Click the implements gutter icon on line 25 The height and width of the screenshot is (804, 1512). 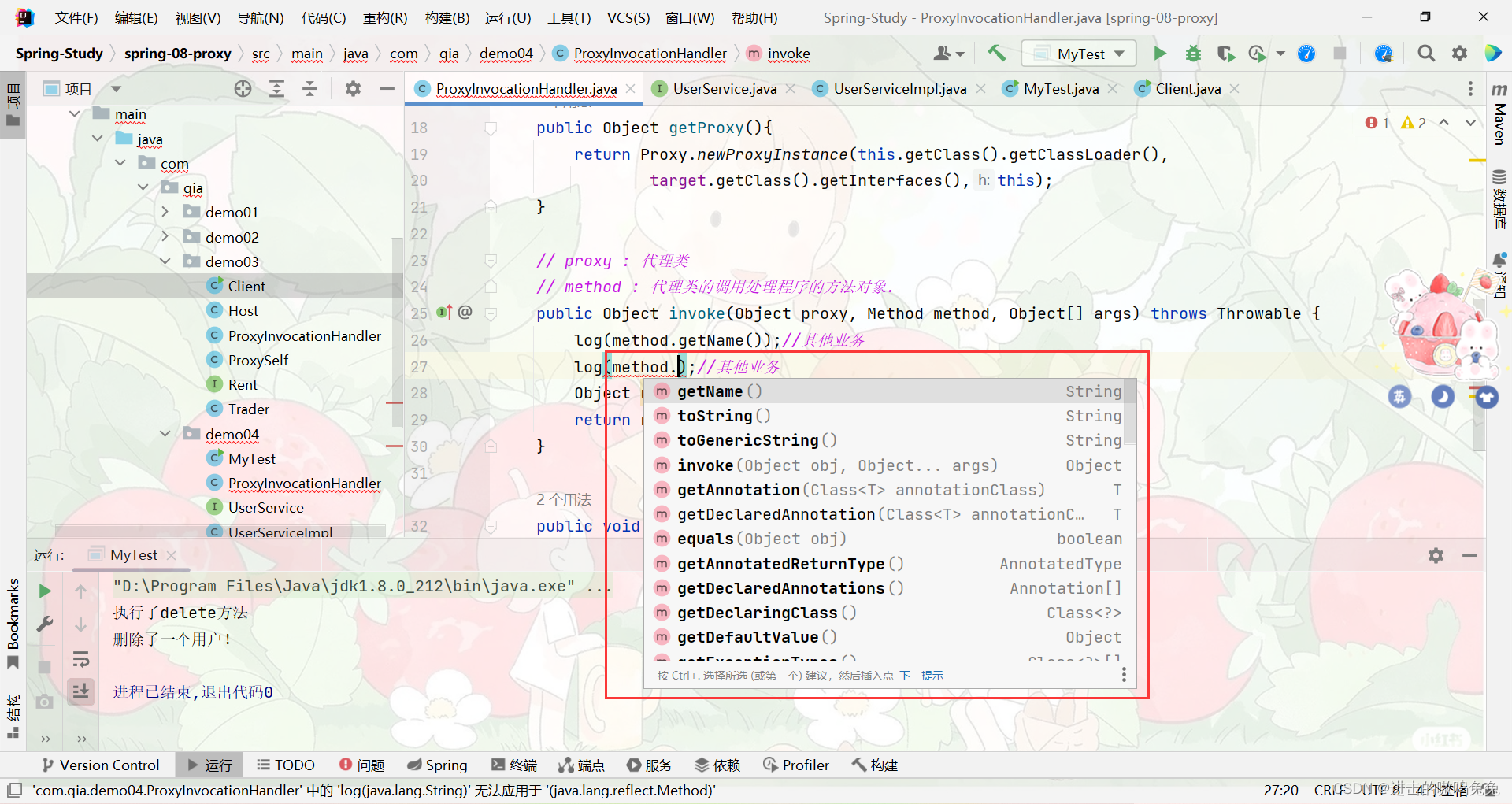tap(445, 313)
